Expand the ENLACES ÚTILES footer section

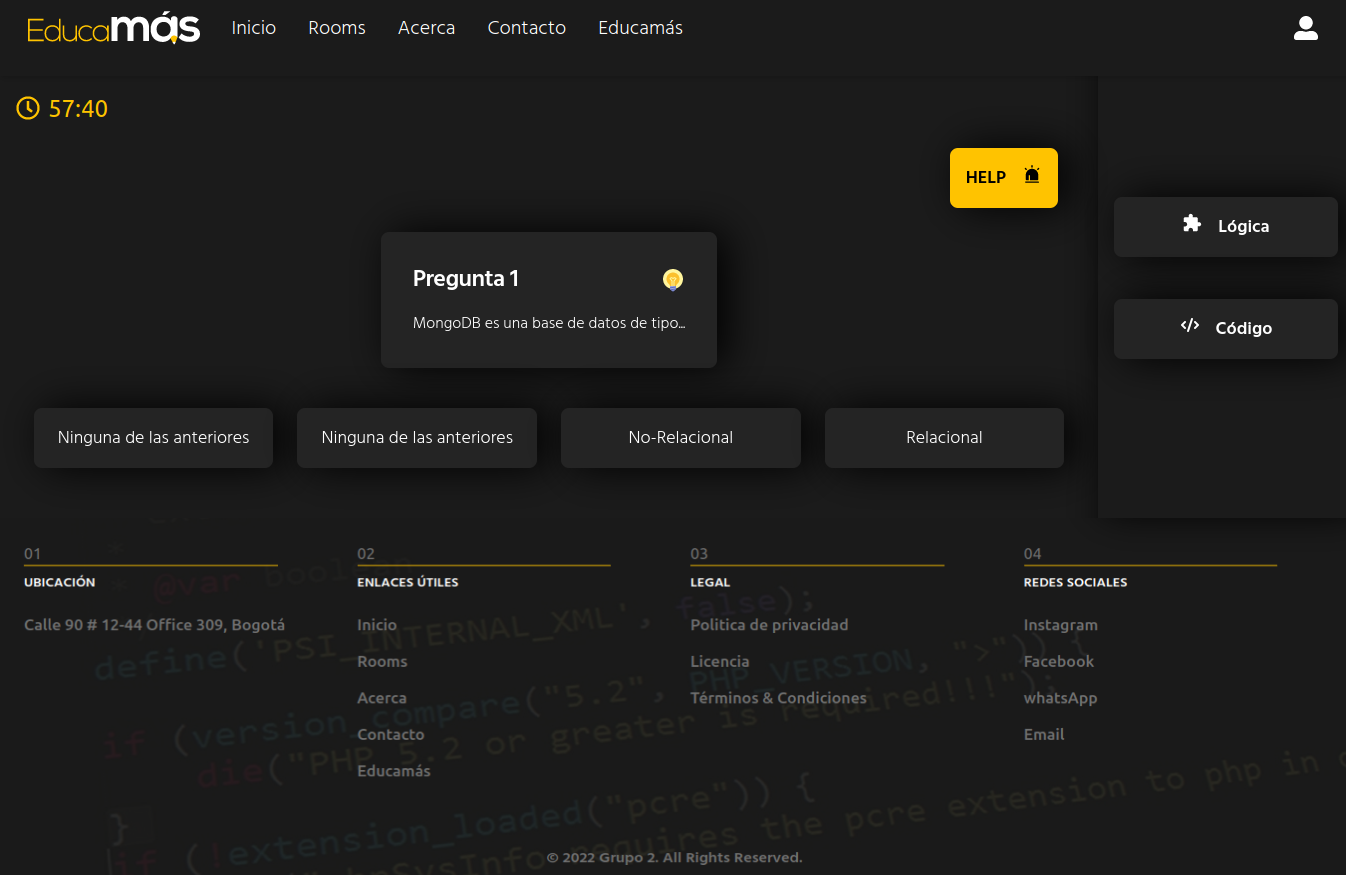pyautogui.click(x=407, y=582)
